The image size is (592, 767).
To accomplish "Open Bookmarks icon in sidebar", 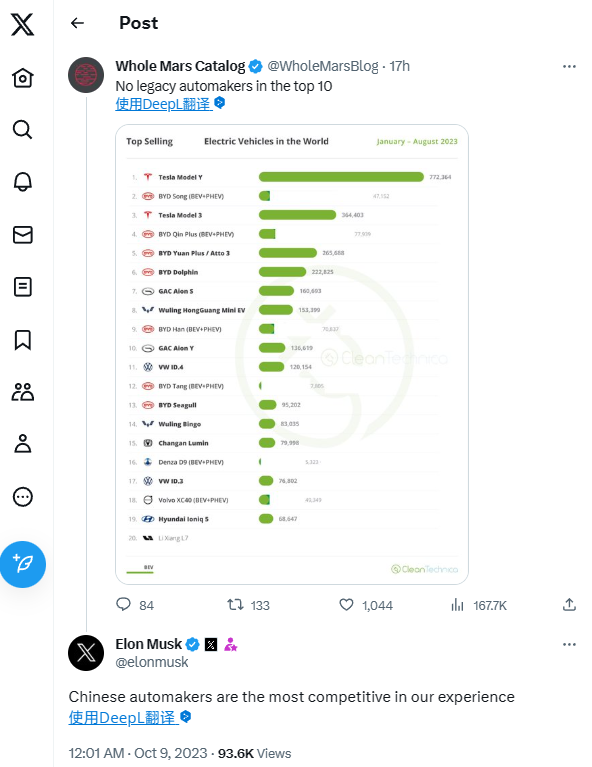I will pyautogui.click(x=23, y=339).
